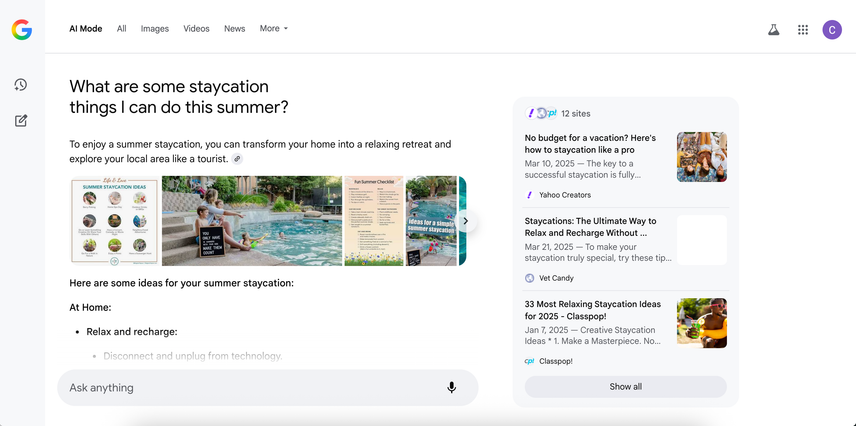Click the Yahoo article thumbnail image
The width and height of the screenshot is (856, 426).
tap(702, 157)
